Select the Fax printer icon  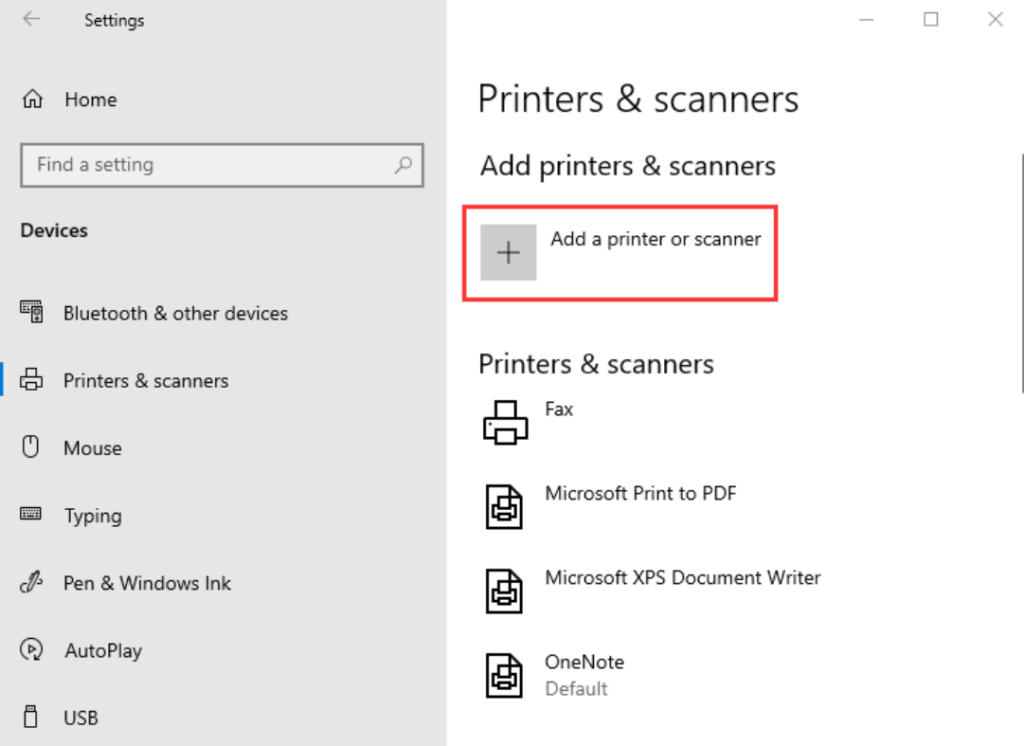pyautogui.click(x=505, y=422)
